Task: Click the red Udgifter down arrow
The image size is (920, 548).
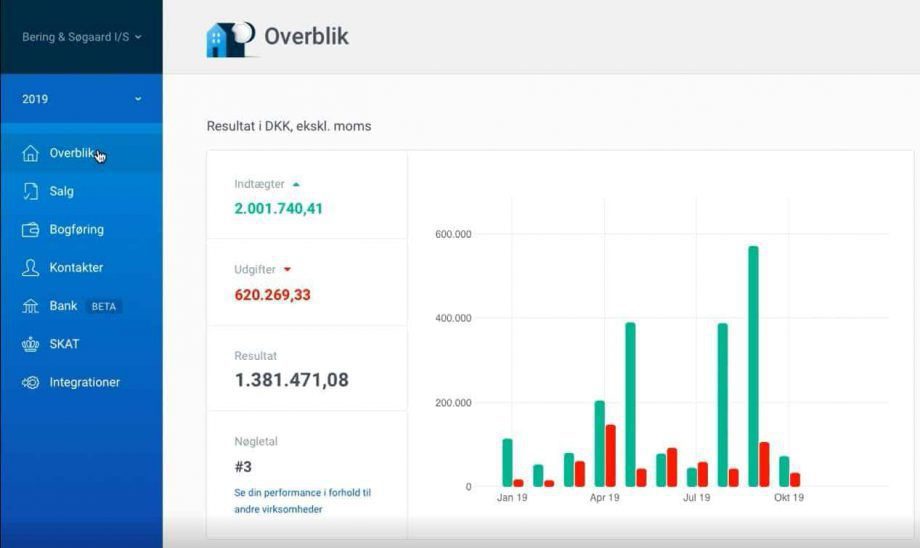Action: (x=288, y=269)
